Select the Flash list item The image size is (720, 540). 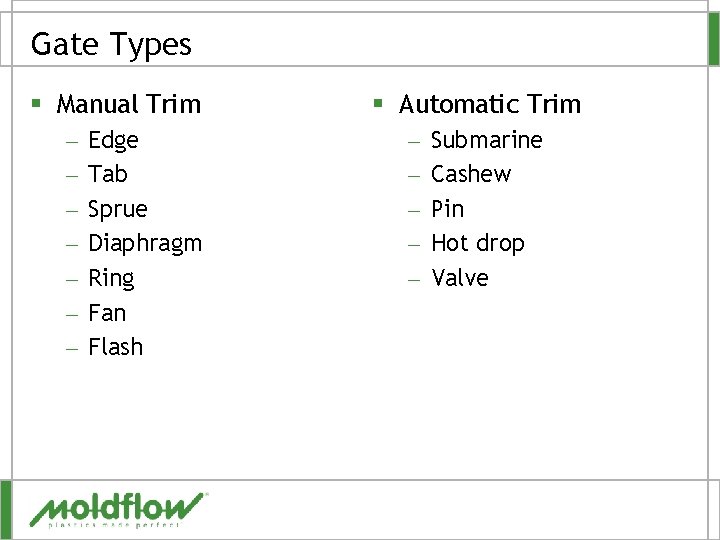116,347
